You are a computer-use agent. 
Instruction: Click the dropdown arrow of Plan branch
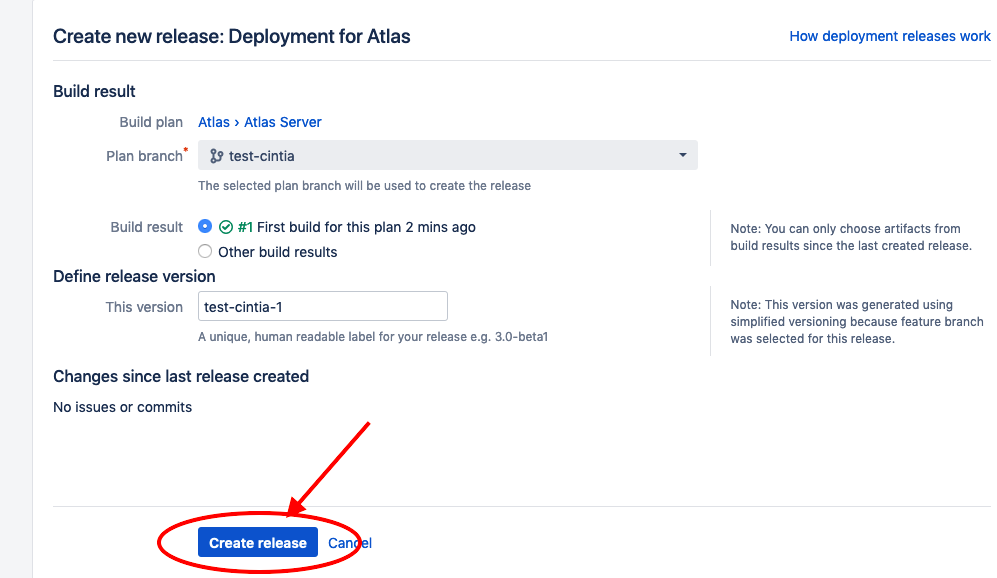point(682,155)
